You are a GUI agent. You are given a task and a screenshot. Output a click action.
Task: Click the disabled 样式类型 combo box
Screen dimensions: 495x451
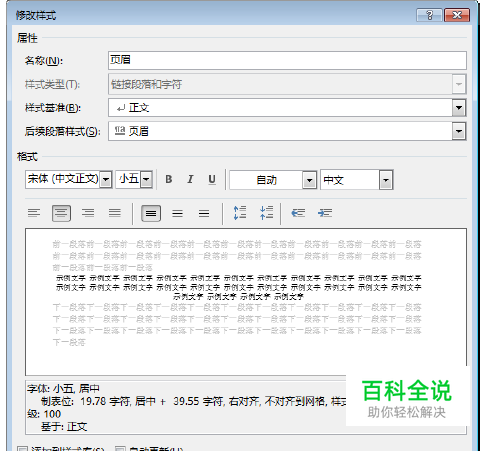pyautogui.click(x=287, y=84)
